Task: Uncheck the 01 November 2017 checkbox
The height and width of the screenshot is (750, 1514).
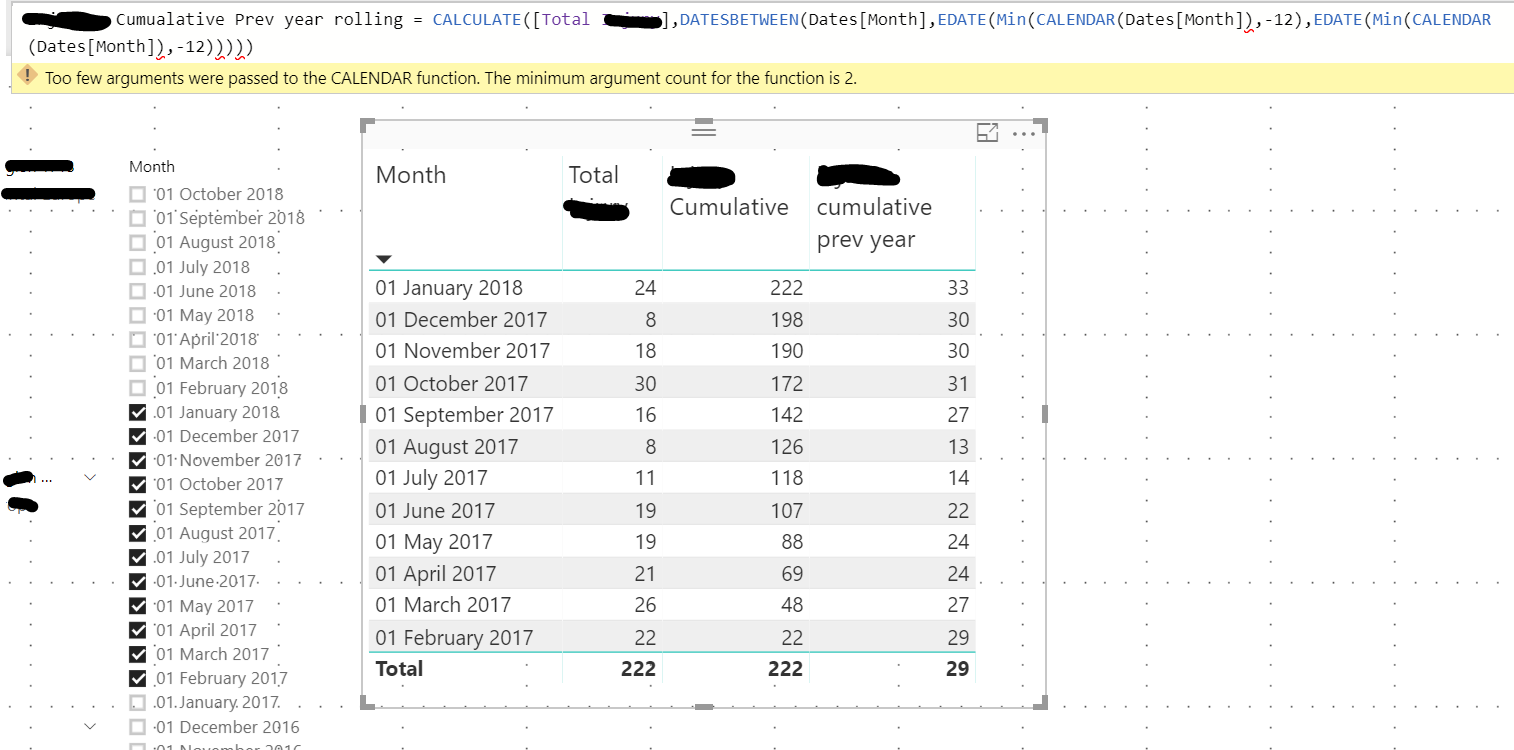Action: pos(138,460)
